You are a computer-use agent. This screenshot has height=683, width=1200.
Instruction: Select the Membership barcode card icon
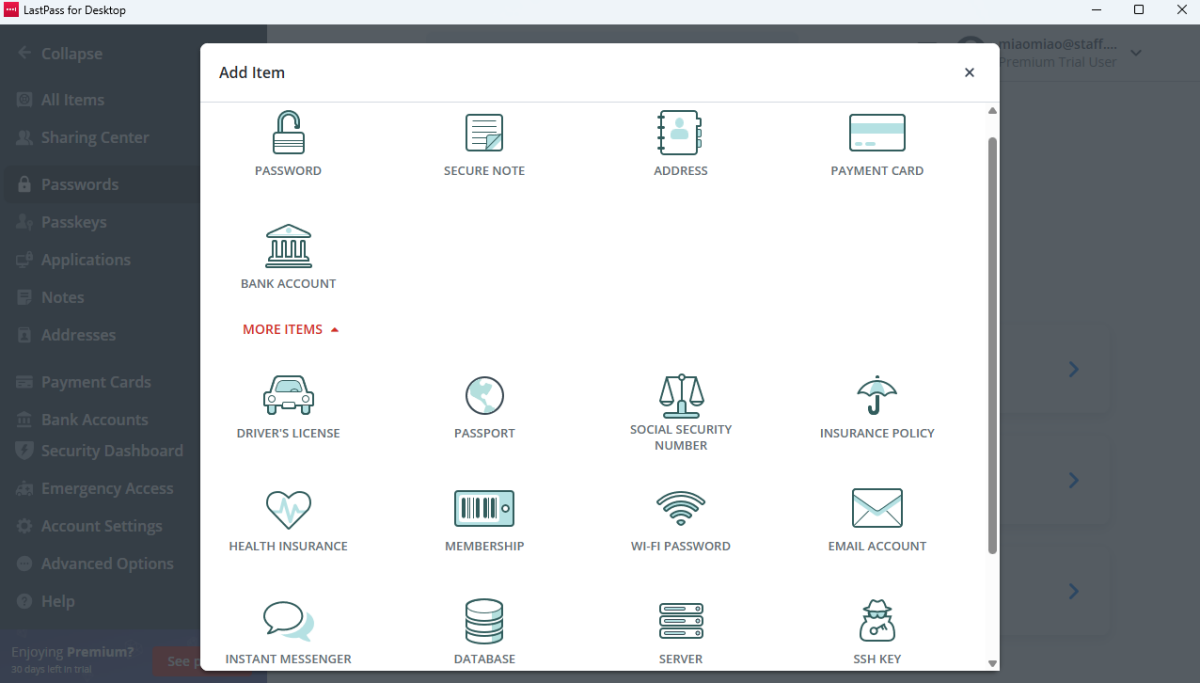[484, 509]
